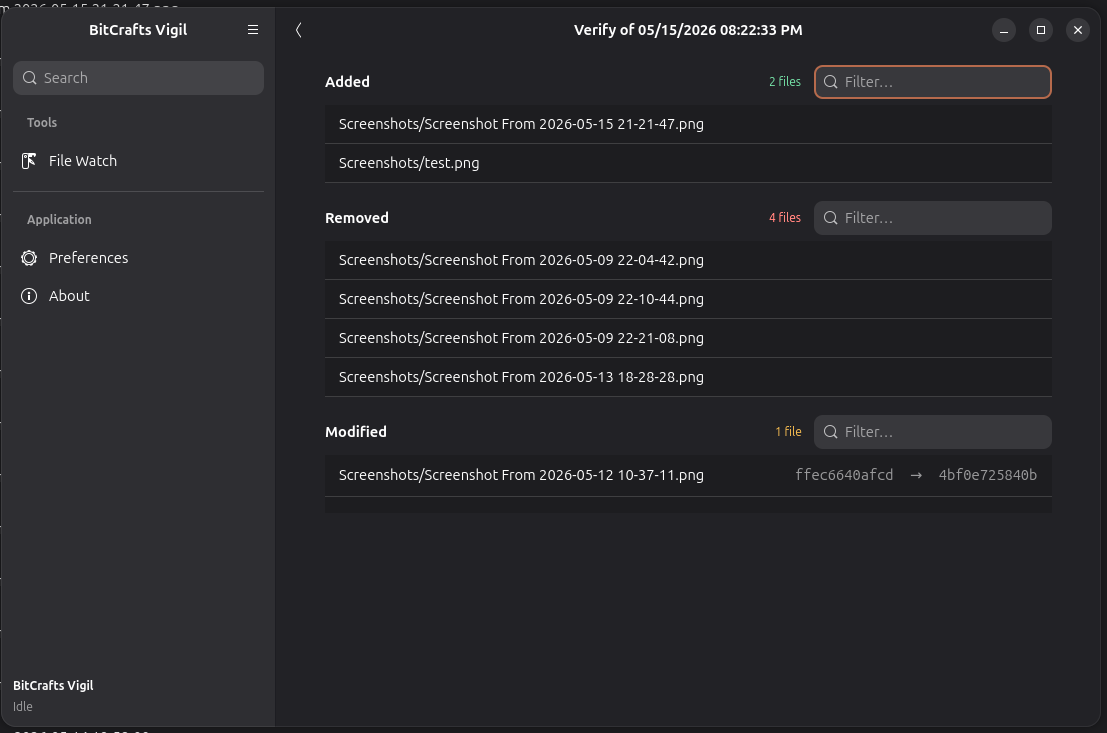The height and width of the screenshot is (733, 1107).
Task: Open the hamburger menu in sidebar header
Action: (253, 30)
